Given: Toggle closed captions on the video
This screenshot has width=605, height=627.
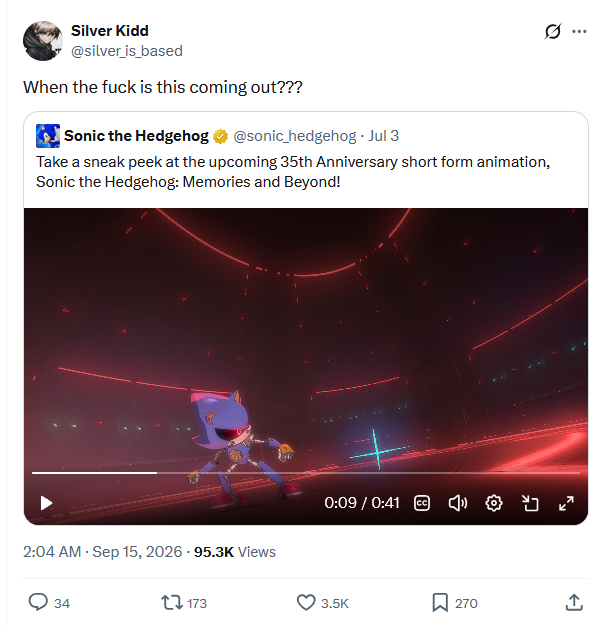Looking at the screenshot, I should point(422,503).
